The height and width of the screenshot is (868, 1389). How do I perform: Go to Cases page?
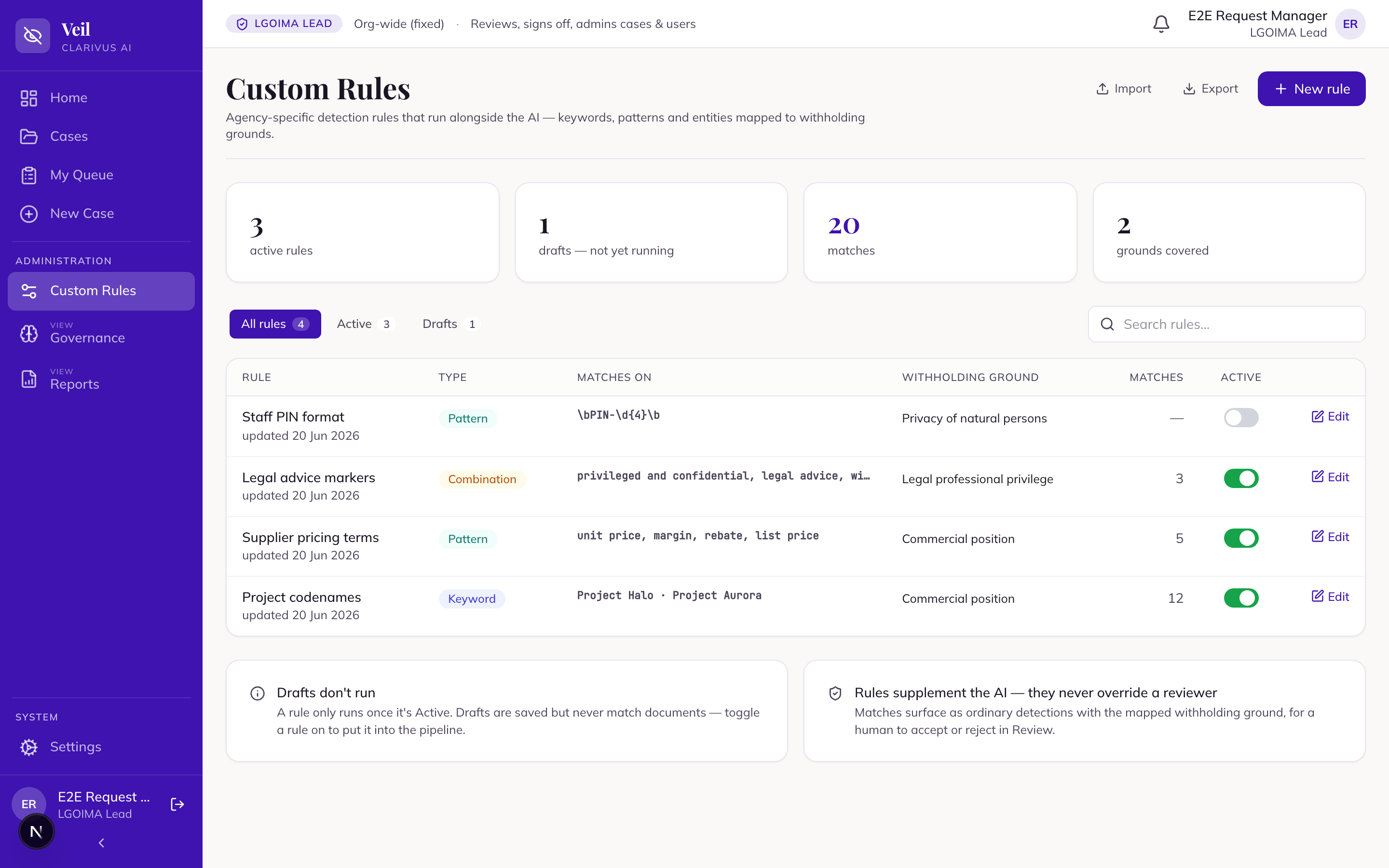[101, 136]
